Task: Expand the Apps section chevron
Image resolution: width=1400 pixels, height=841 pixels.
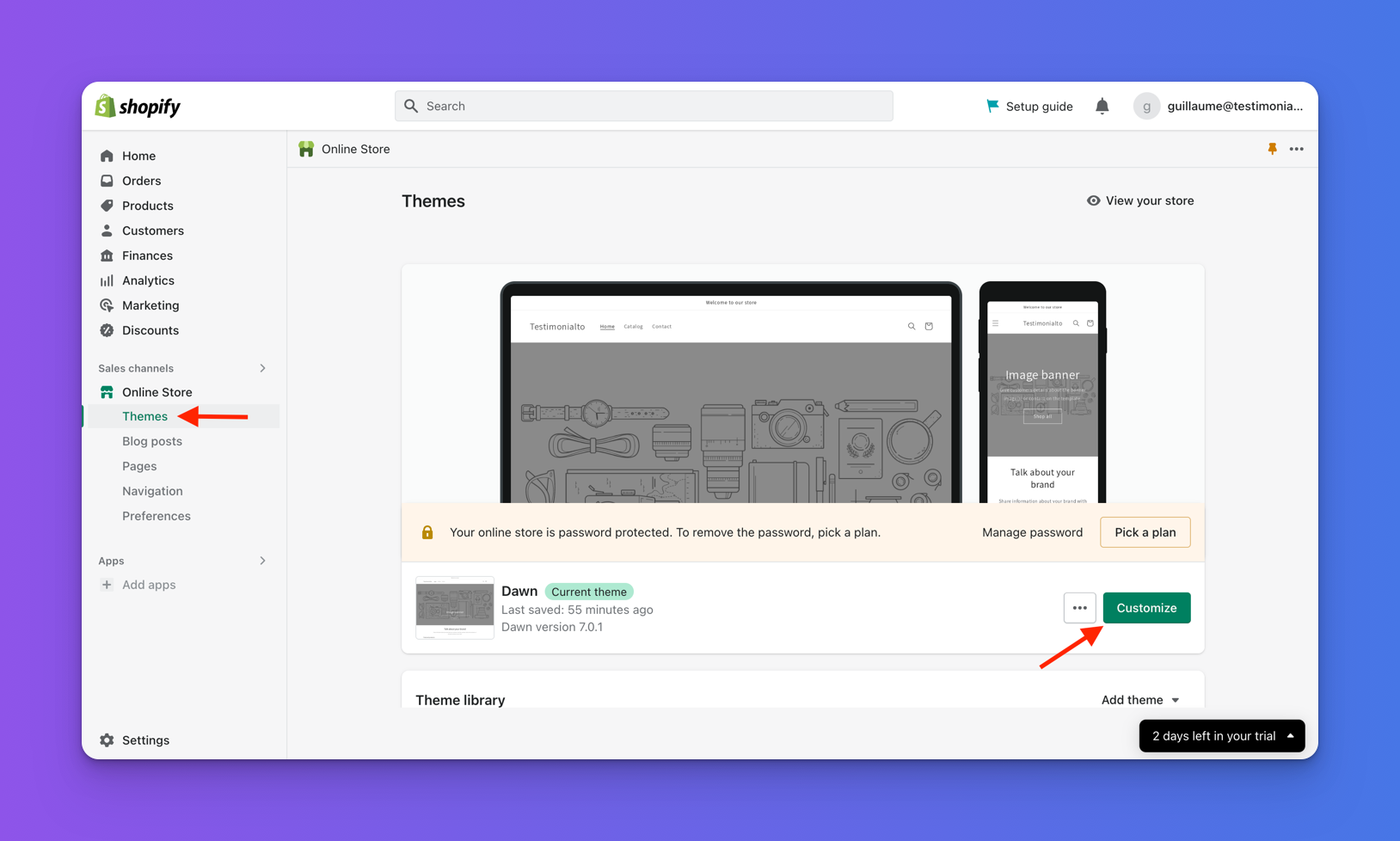Action: pos(262,561)
